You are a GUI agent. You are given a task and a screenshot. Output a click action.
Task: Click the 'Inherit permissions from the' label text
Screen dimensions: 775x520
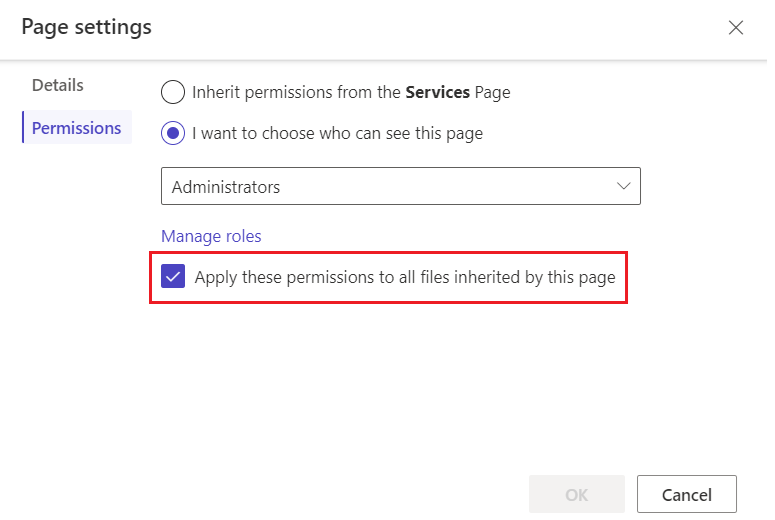coord(297,92)
